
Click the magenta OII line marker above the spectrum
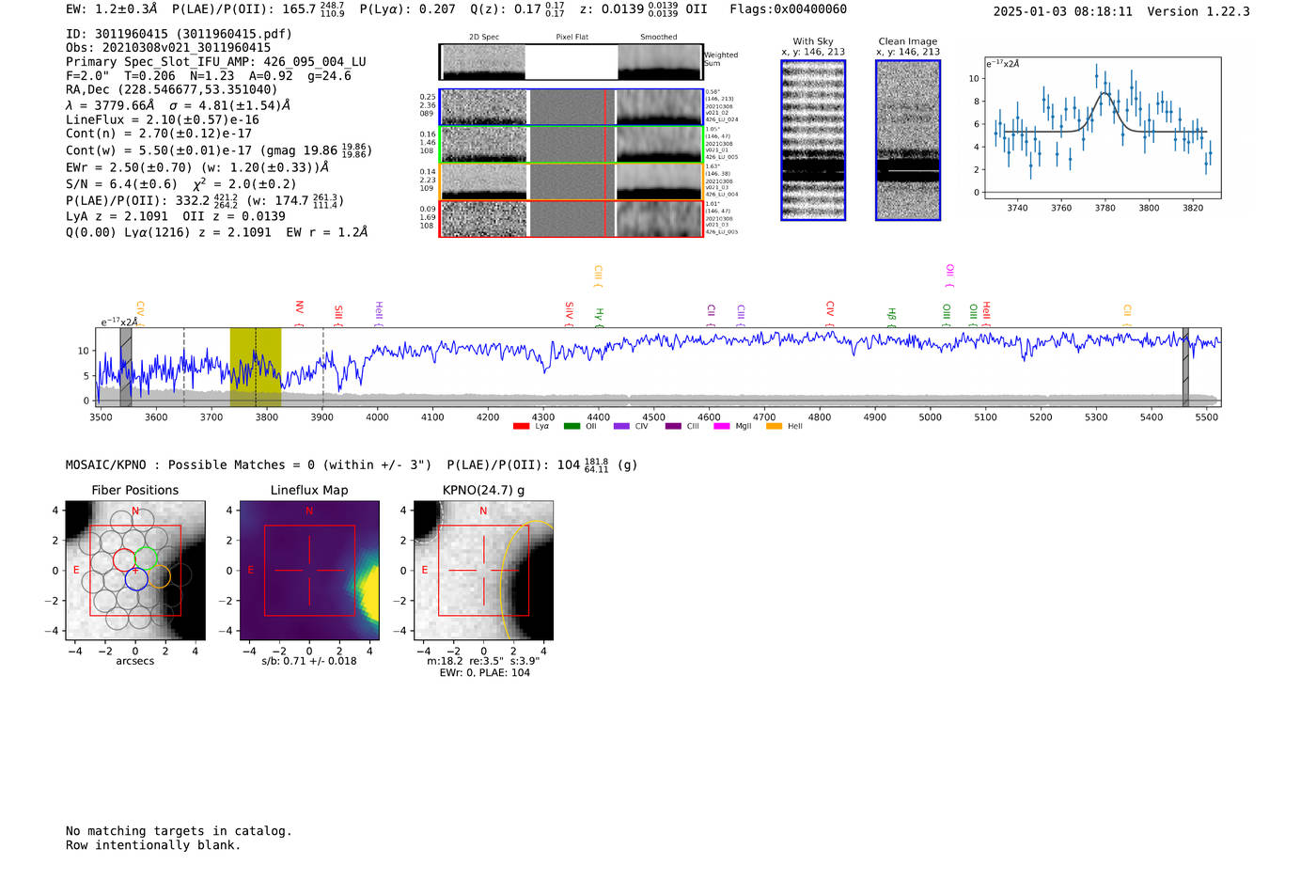pos(949,275)
